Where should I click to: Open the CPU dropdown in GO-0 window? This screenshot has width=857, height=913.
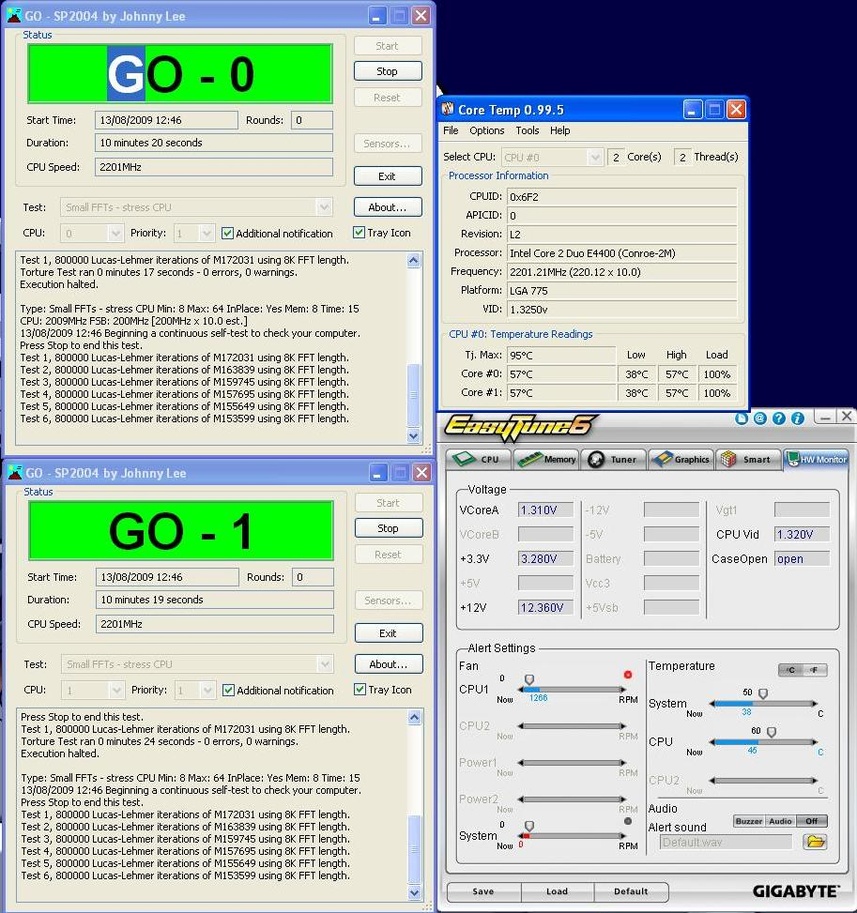click(115, 233)
